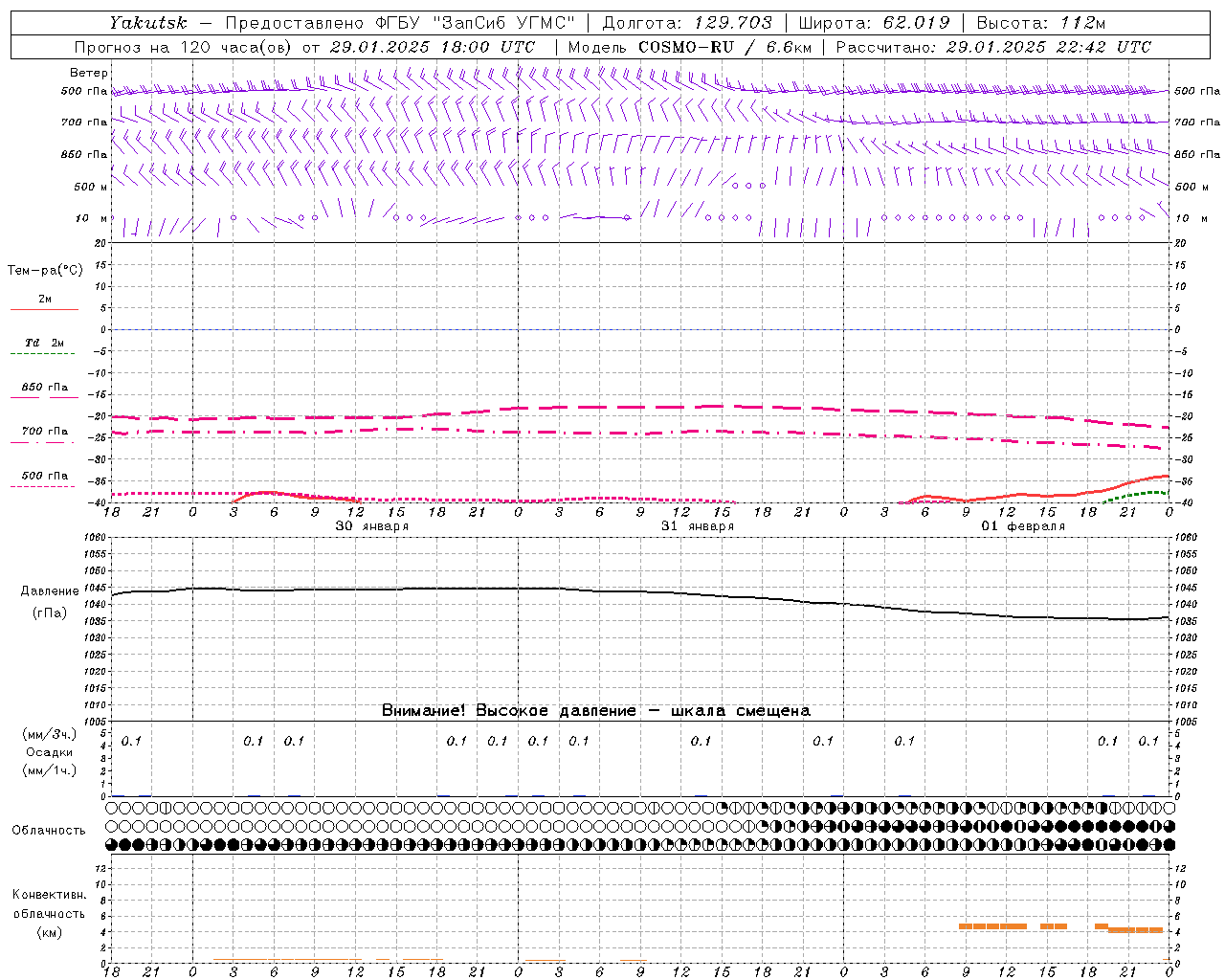Select the 'Предоставлено ФГБУ "ЗапСиб УГМС"' provider text
Screen dimensions: 1225x980
pos(400,22)
